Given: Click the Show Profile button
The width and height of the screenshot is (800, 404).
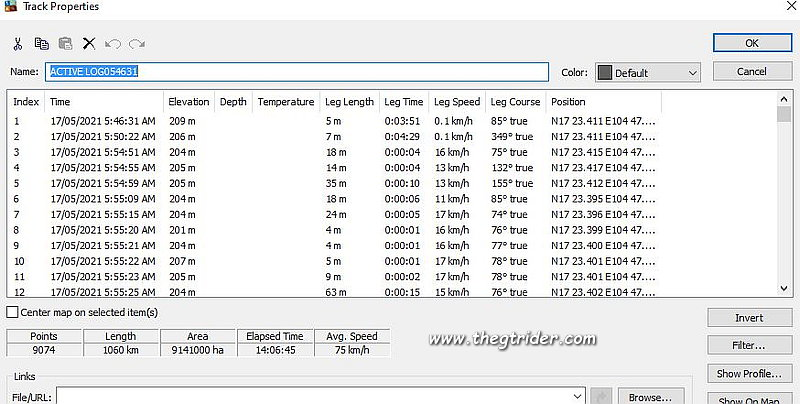Looking at the screenshot, I should coord(749,374).
